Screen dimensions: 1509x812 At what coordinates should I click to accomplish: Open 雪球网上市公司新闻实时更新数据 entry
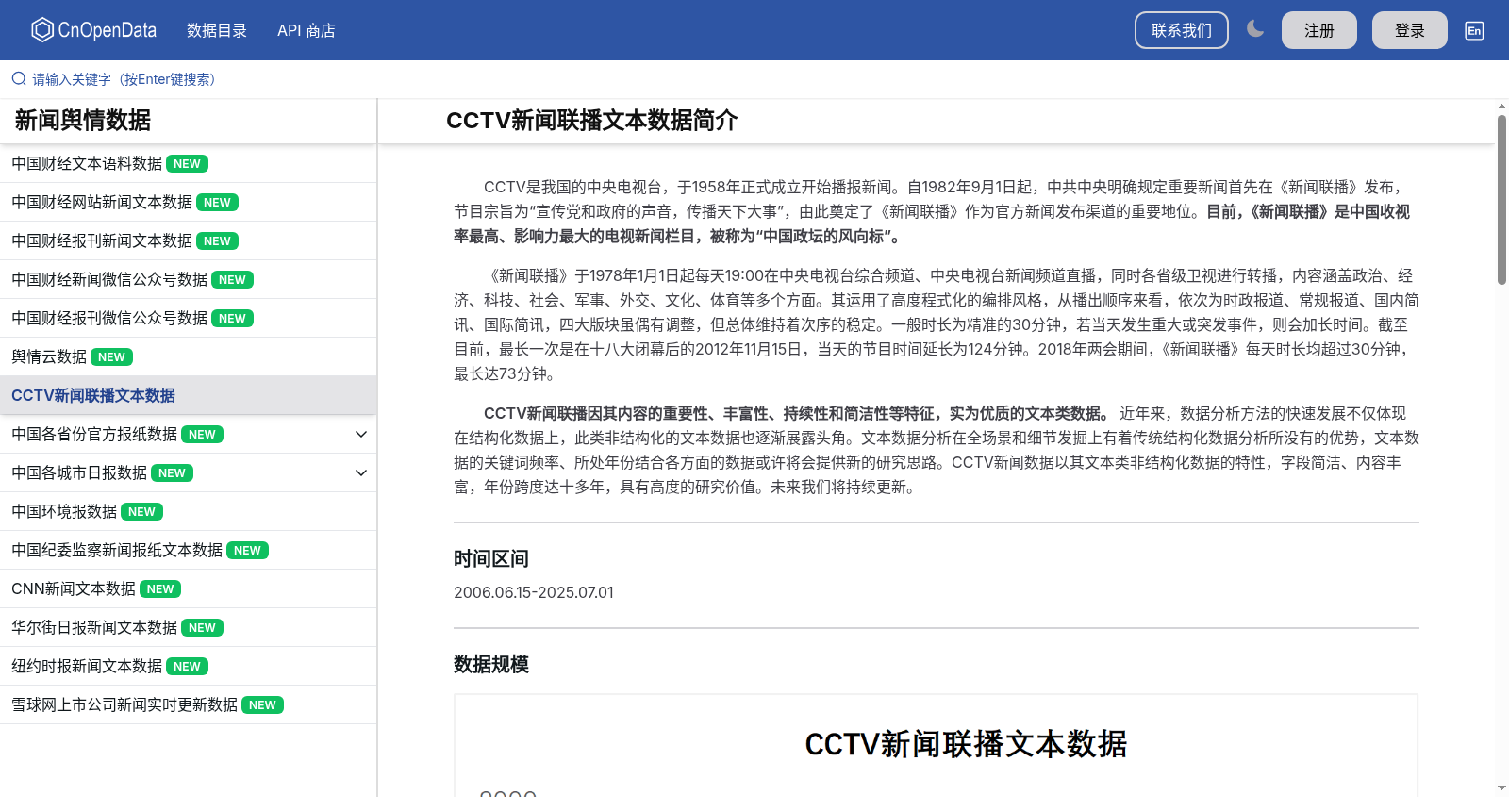188,705
